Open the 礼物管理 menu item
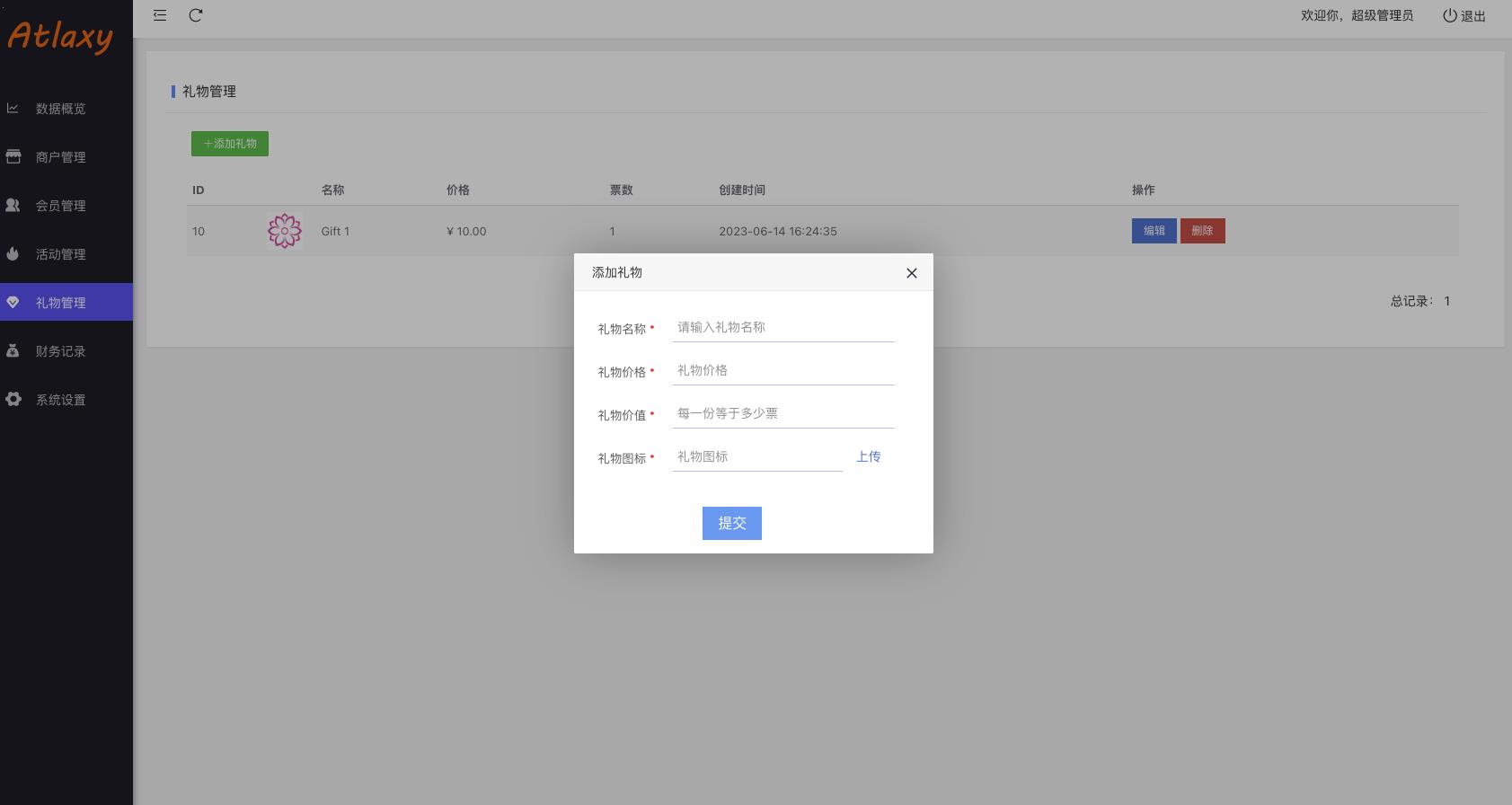Screen dimensions: 1512x805 point(61,303)
